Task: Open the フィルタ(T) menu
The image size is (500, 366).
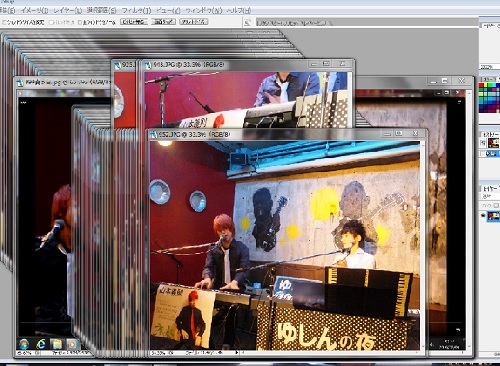Action: 136,10
